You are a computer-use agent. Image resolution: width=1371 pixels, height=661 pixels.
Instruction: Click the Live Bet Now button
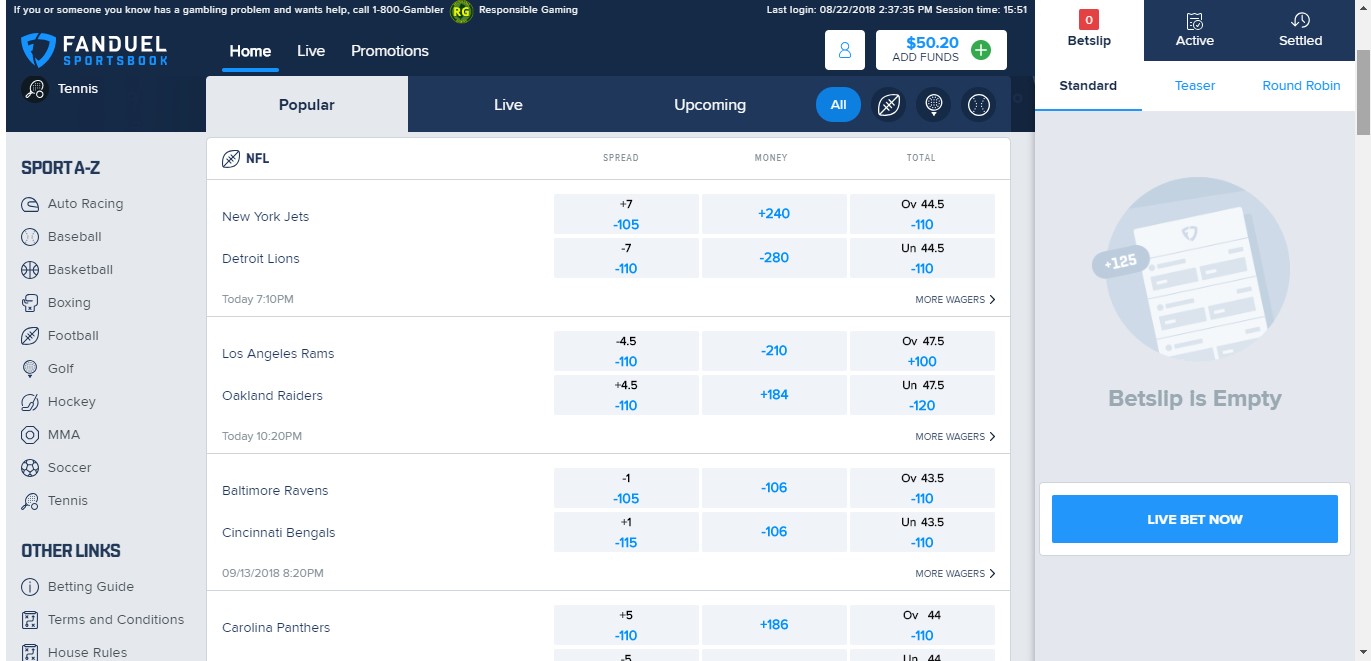click(1194, 520)
